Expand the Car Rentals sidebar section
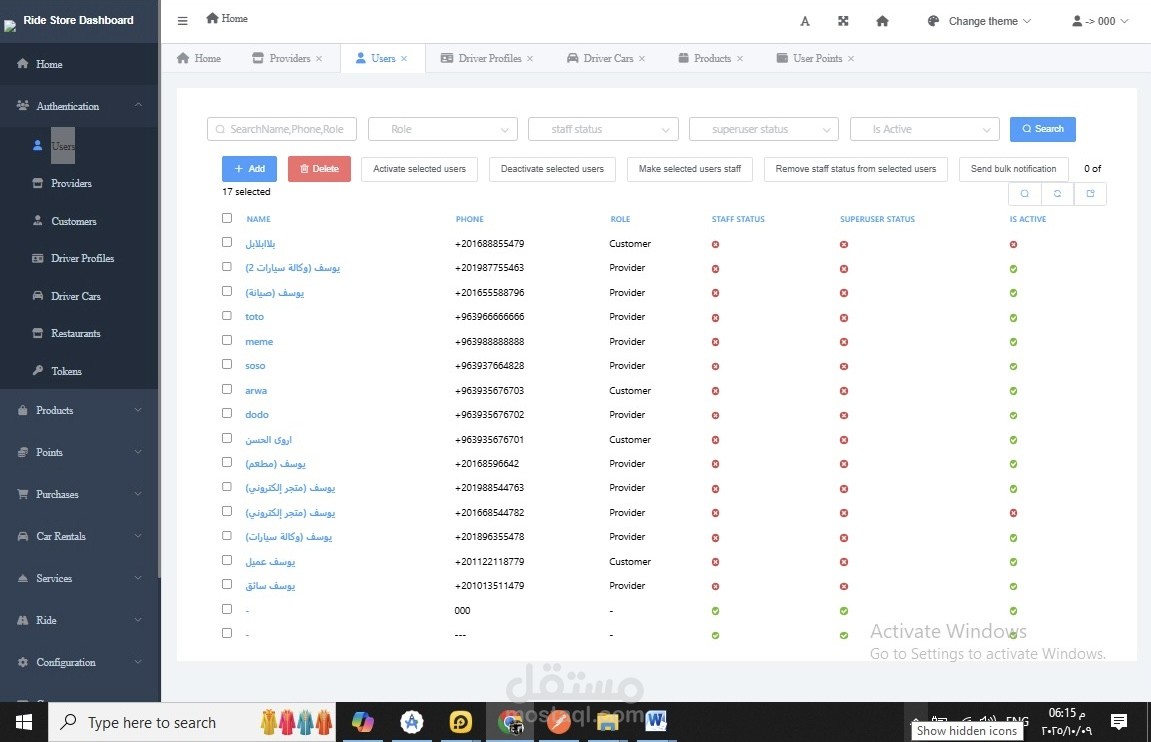This screenshot has height=742, width=1151. [79, 537]
